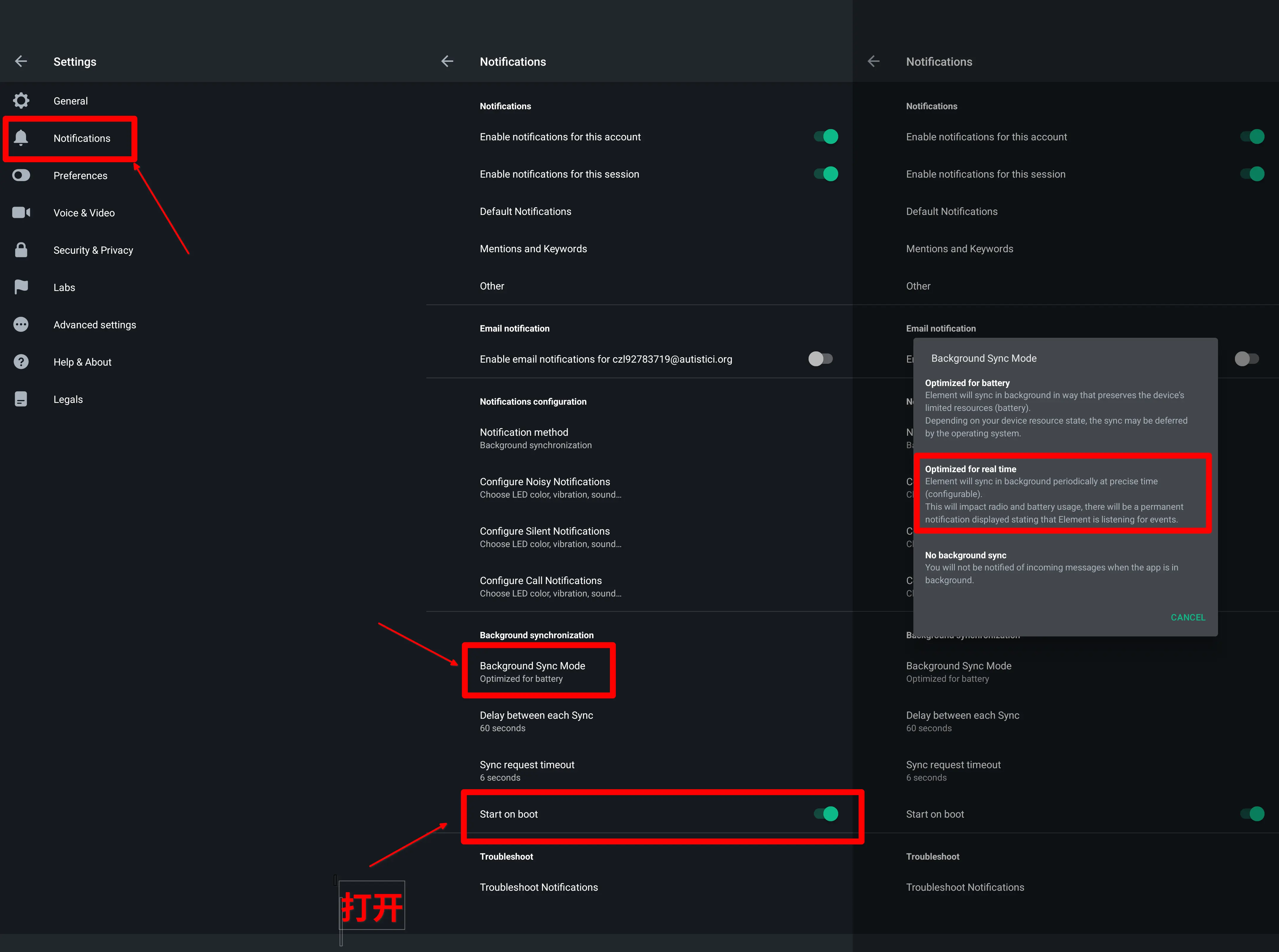Open Preferences settings entry
This screenshot has width=1279, height=952.
[x=80, y=175]
